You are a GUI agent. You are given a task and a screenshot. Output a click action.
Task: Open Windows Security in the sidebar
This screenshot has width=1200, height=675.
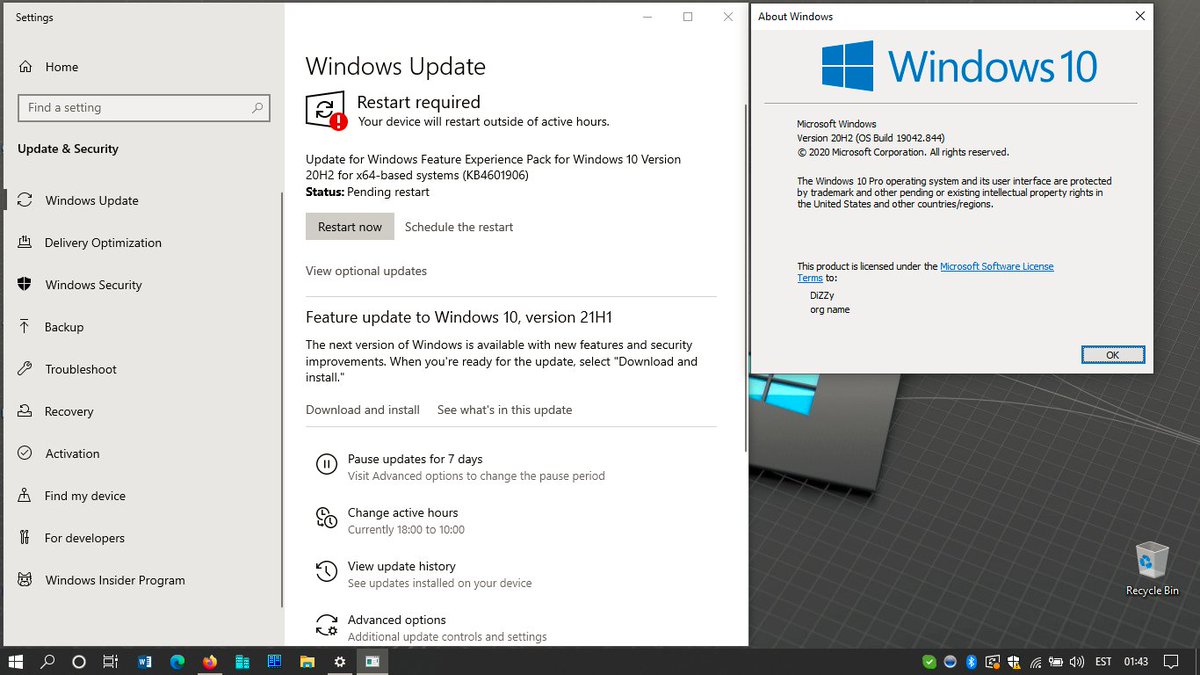point(93,285)
